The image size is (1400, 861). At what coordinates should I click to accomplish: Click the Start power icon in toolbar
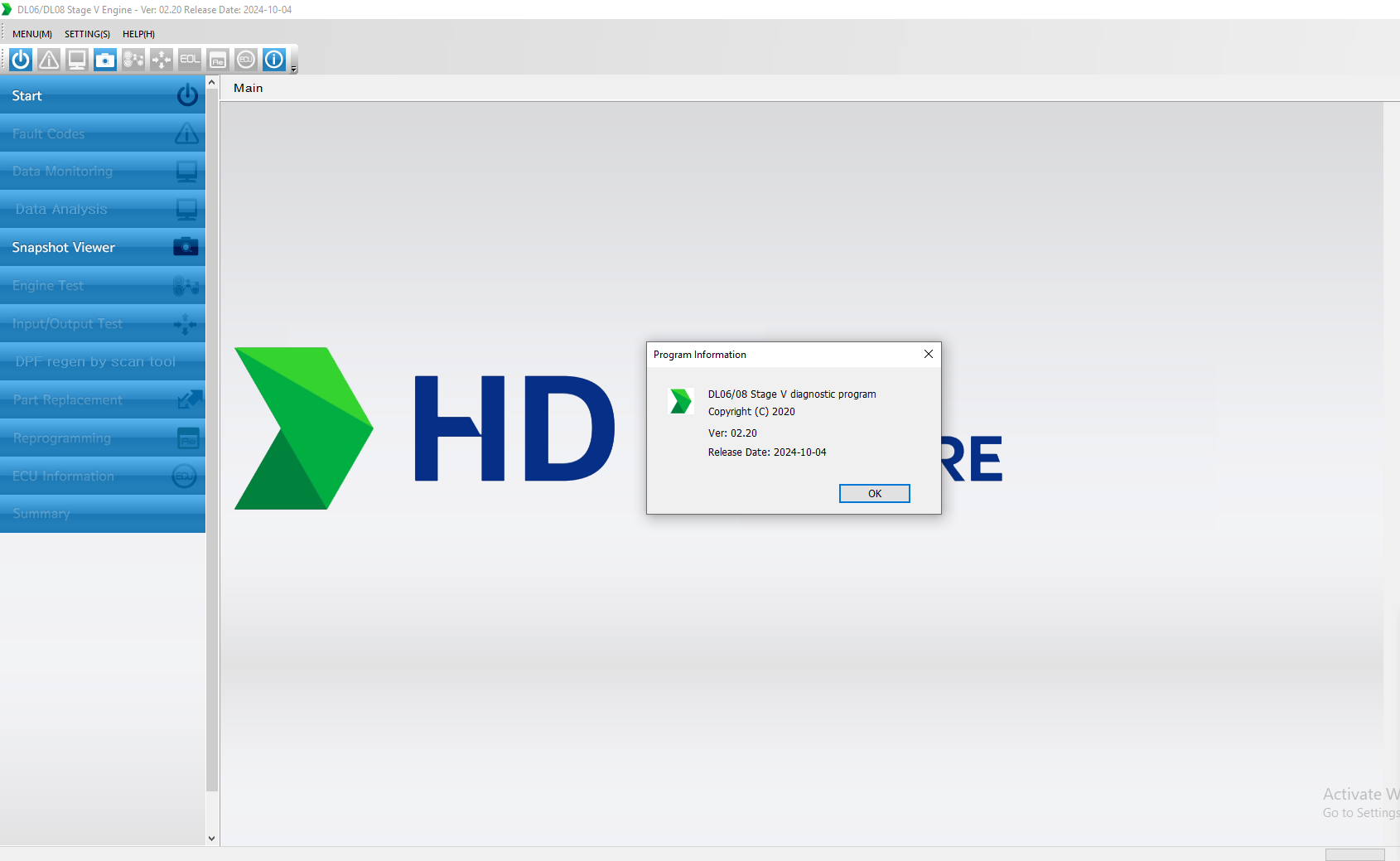pyautogui.click(x=21, y=60)
